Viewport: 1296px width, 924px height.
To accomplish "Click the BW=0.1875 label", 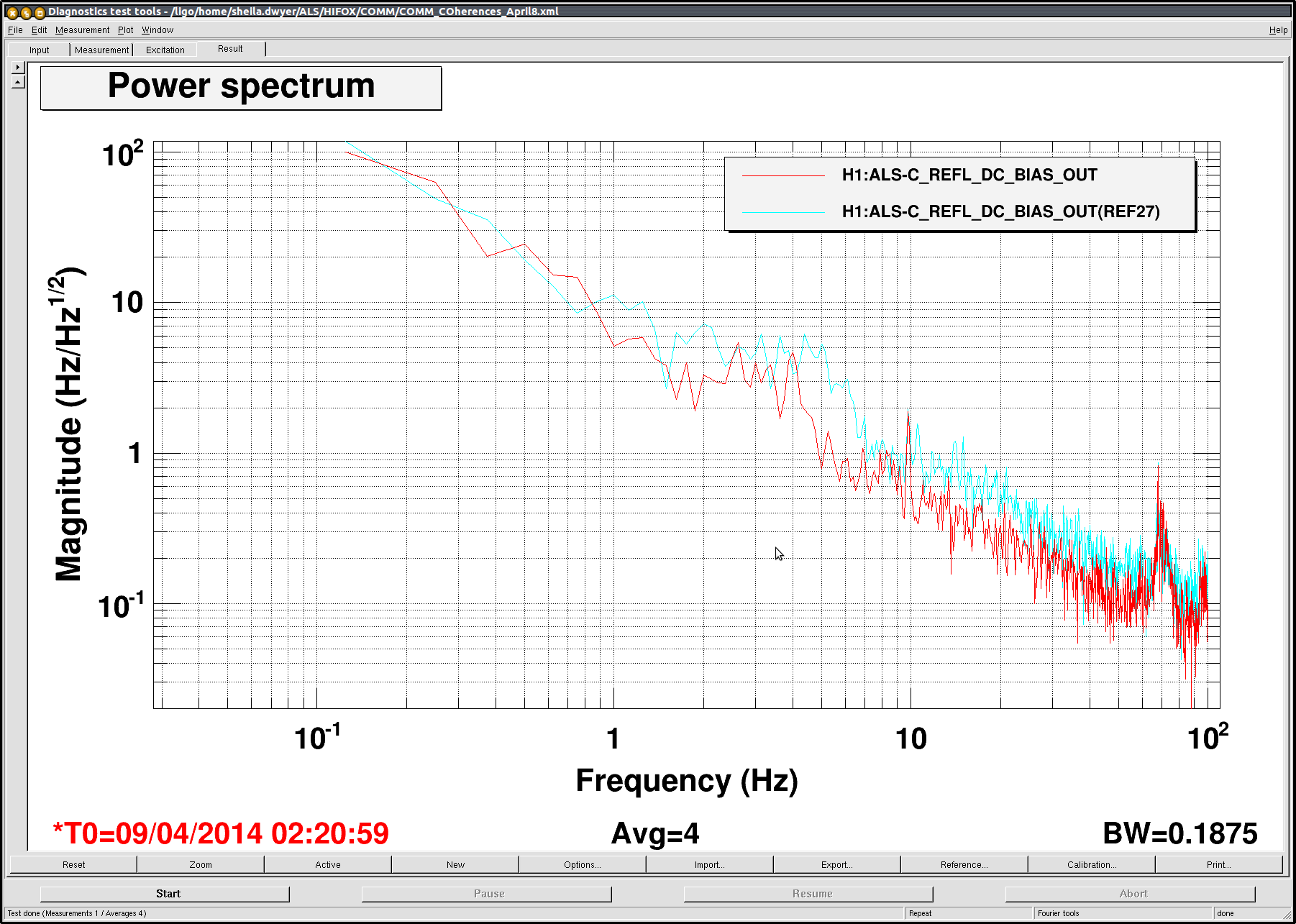I will (x=1180, y=834).
